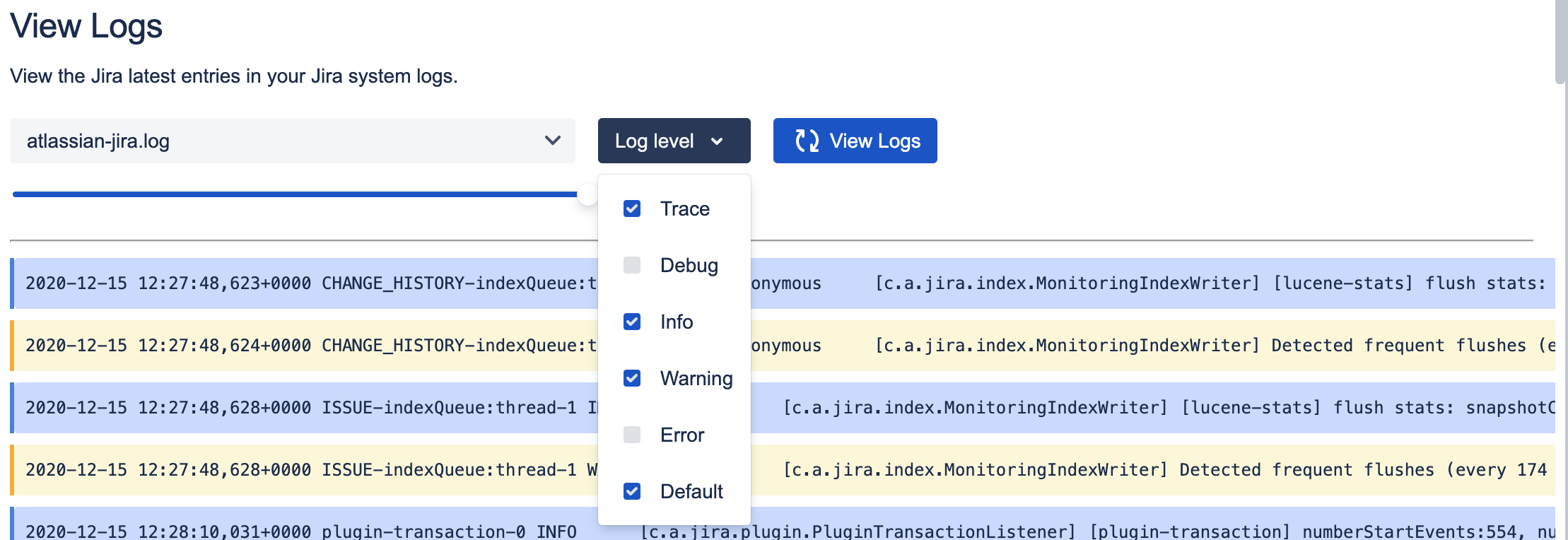
Task: Uncheck the Default log level checkbox
Action: click(x=632, y=491)
